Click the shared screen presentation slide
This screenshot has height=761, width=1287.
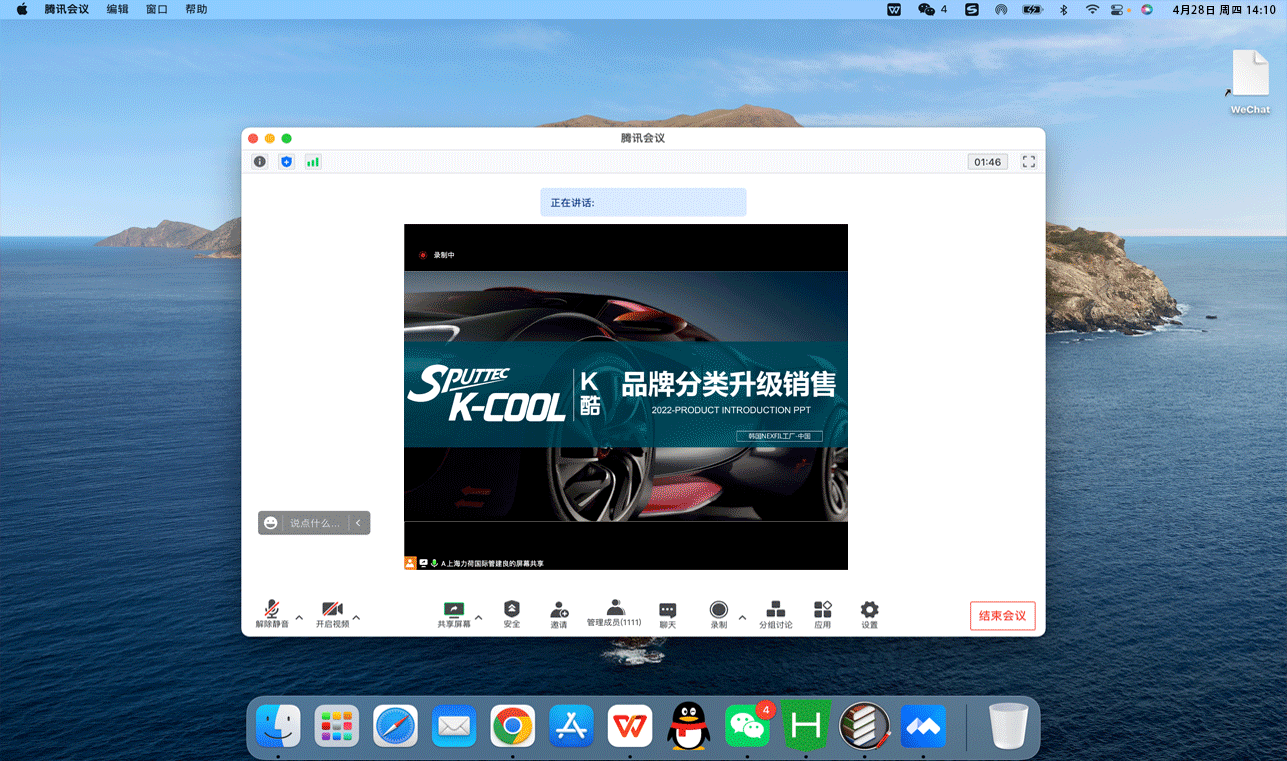[x=626, y=396]
